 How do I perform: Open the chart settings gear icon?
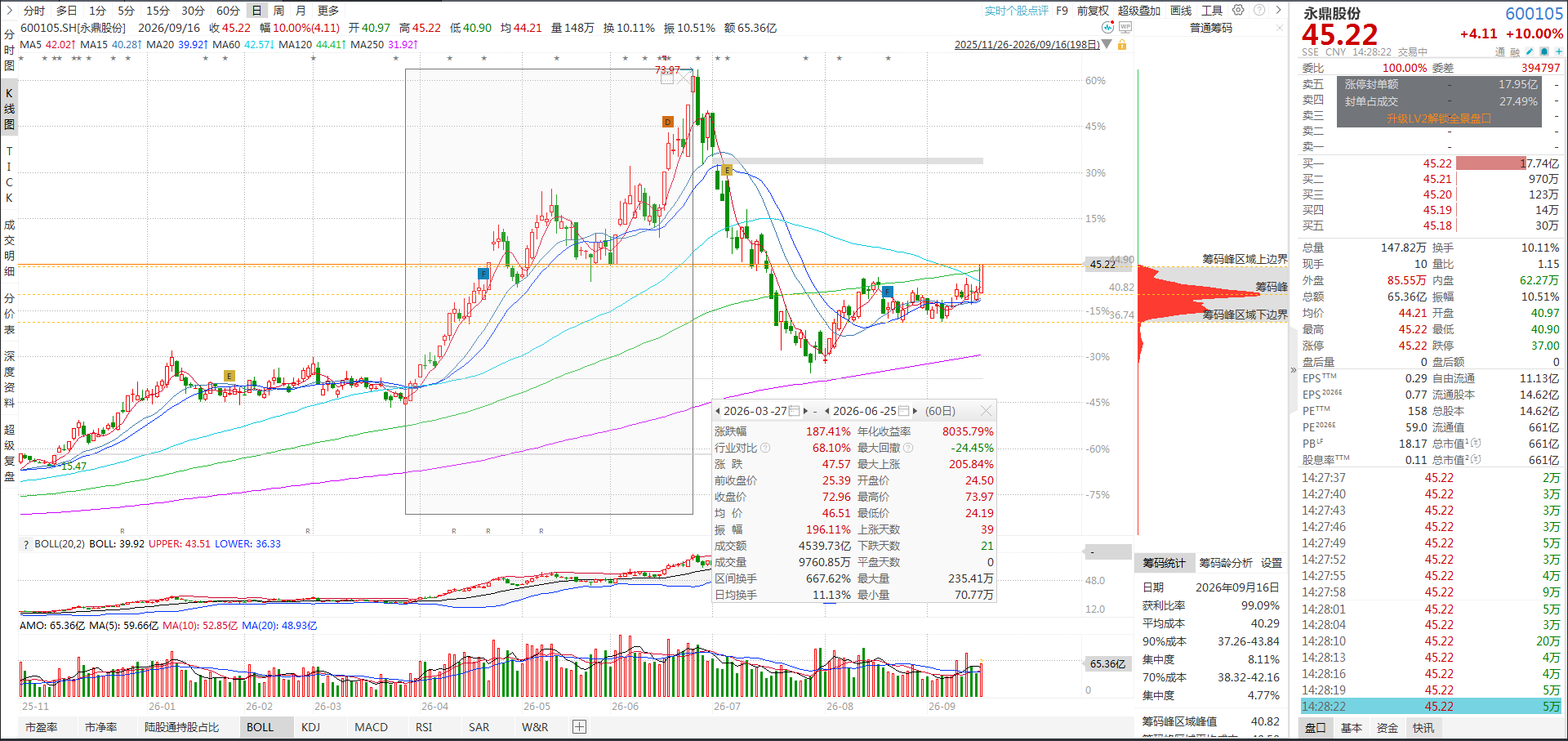1238,11
